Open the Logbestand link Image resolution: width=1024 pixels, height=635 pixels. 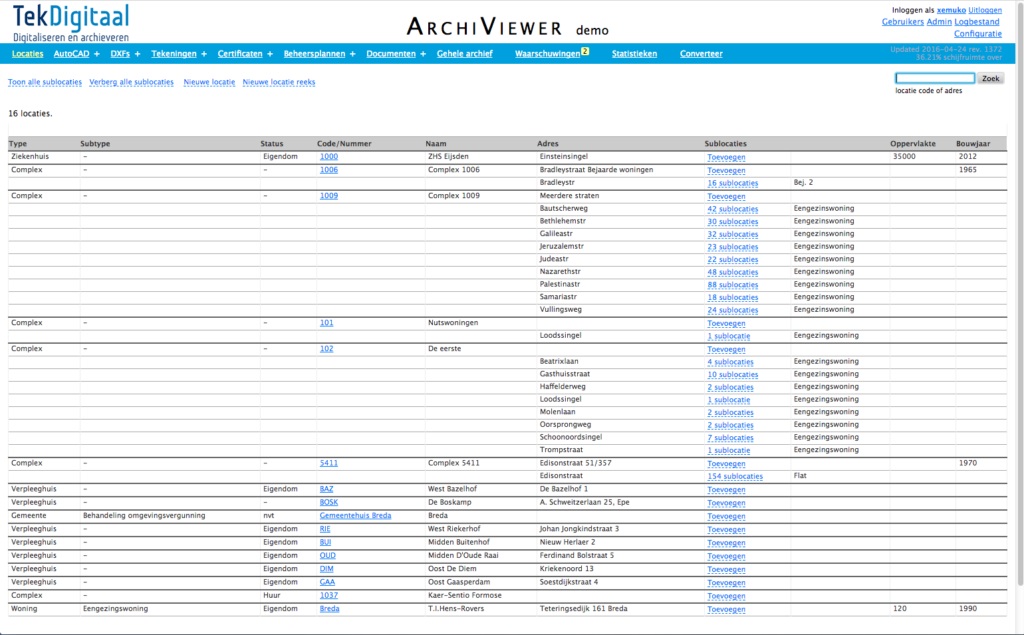point(977,22)
